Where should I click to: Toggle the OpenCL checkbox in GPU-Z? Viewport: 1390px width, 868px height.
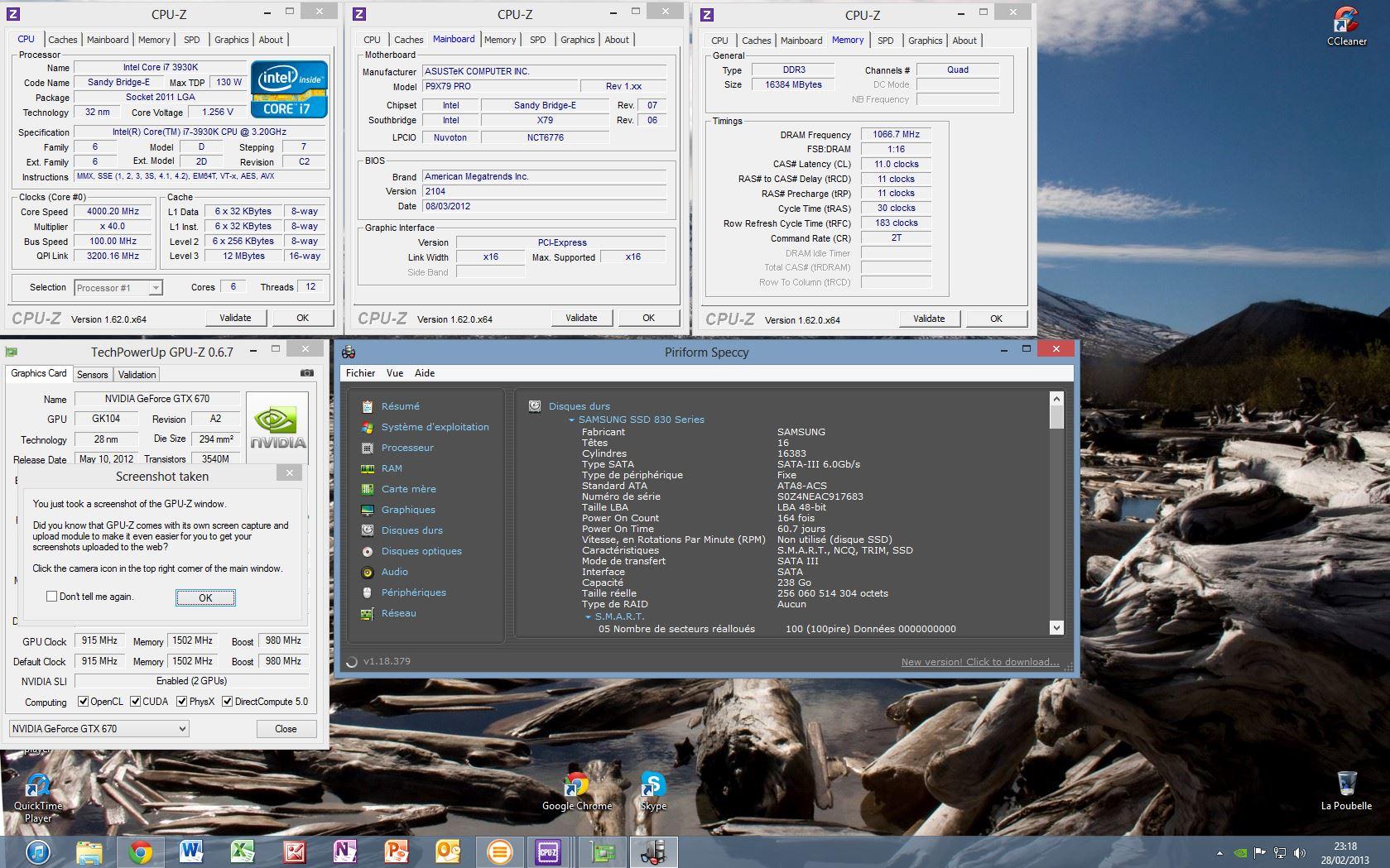pyautogui.click(x=83, y=702)
